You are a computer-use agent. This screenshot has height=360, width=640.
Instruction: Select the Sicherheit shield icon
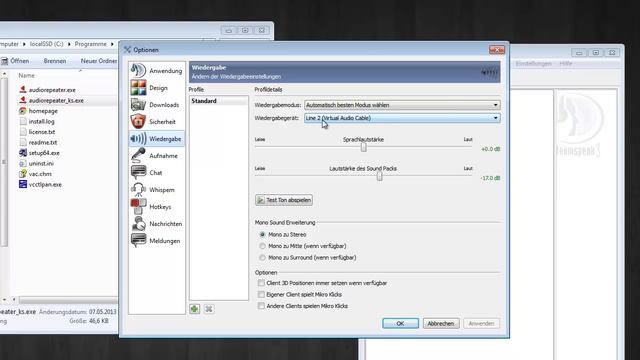click(x=138, y=122)
